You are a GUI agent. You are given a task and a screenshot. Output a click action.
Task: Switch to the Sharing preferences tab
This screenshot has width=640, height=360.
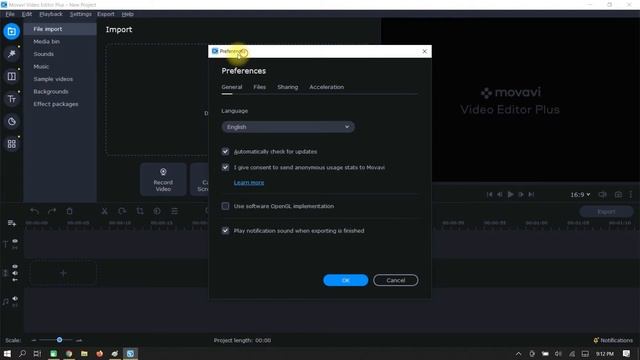click(x=288, y=87)
